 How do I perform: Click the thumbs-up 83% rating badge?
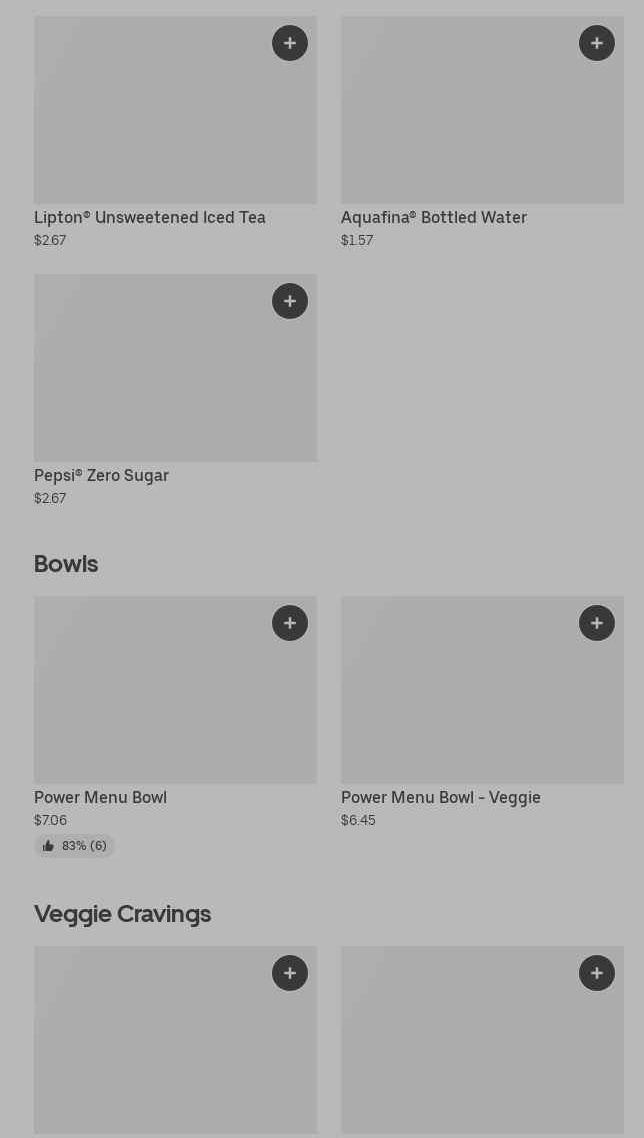(x=75, y=846)
